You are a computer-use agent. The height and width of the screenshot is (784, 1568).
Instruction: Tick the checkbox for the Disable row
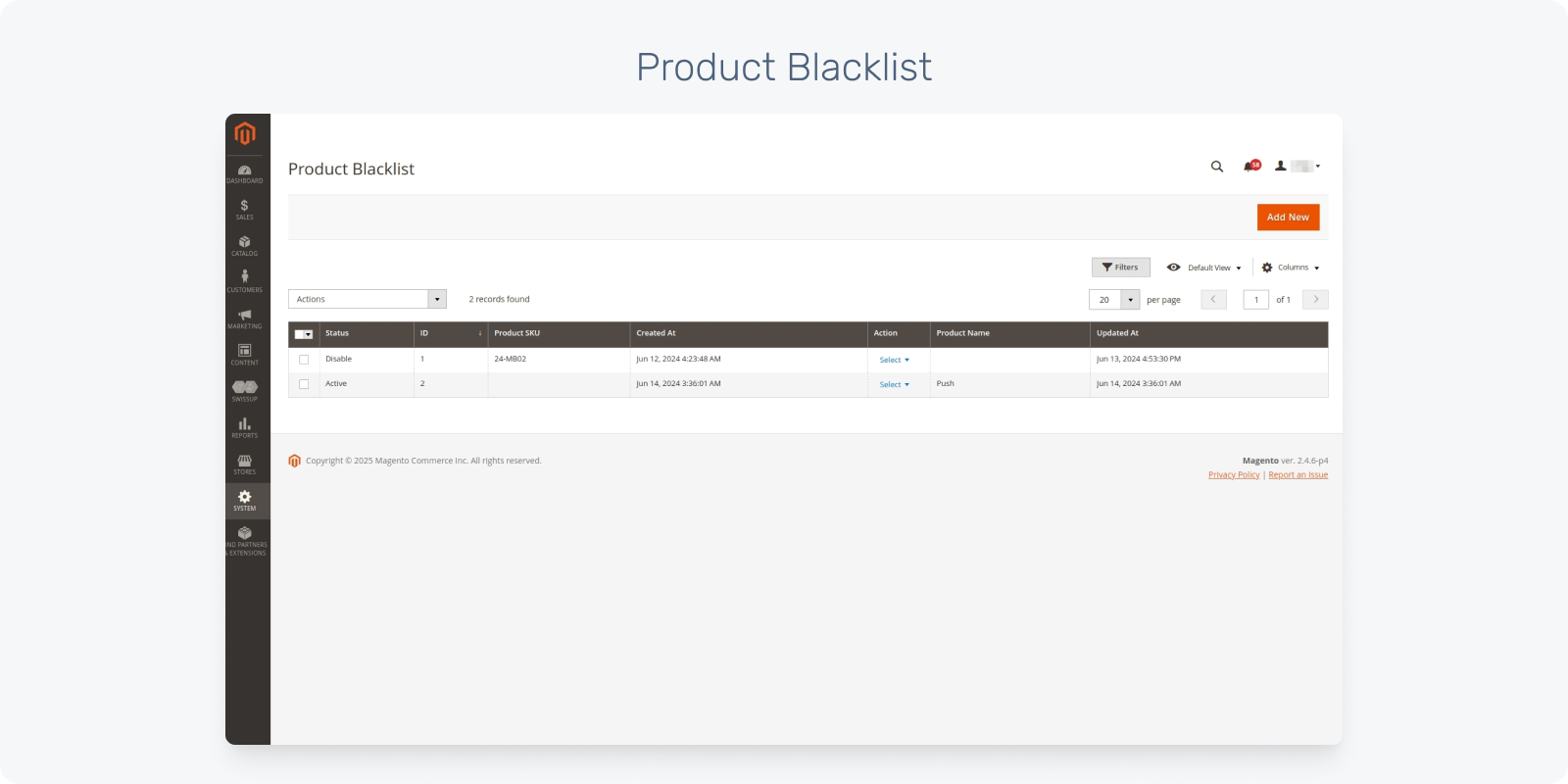pyautogui.click(x=304, y=360)
